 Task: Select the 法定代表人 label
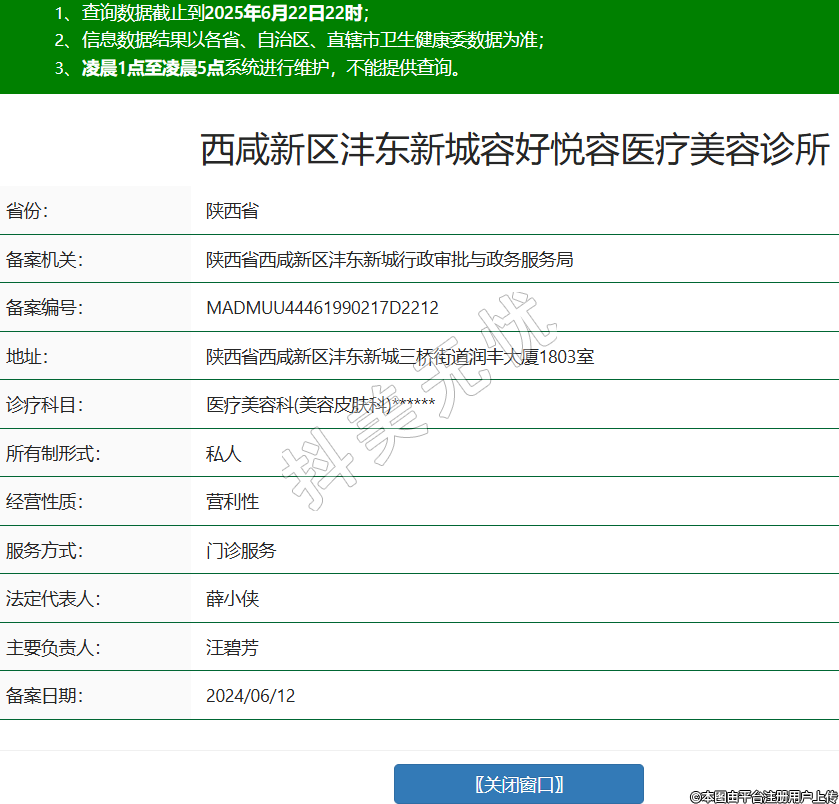point(53,599)
